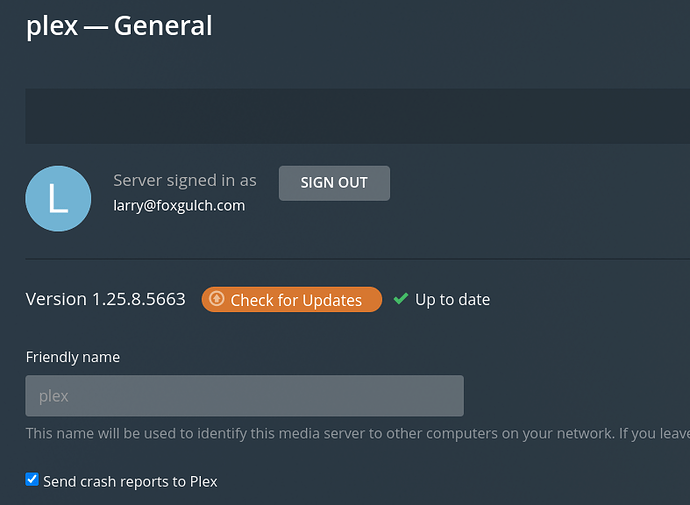Click the green checkmark status icon

coord(401,299)
